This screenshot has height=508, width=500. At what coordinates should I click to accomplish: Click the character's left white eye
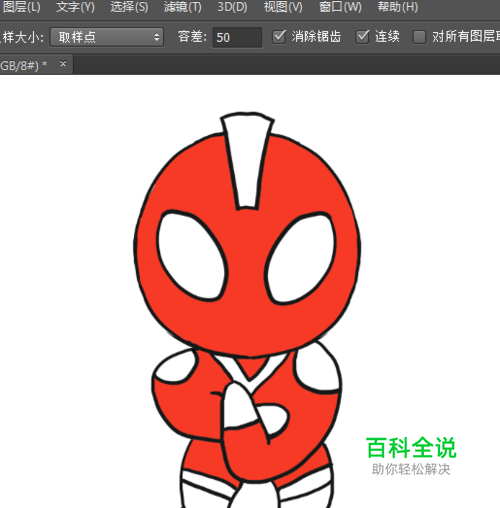pos(191,255)
